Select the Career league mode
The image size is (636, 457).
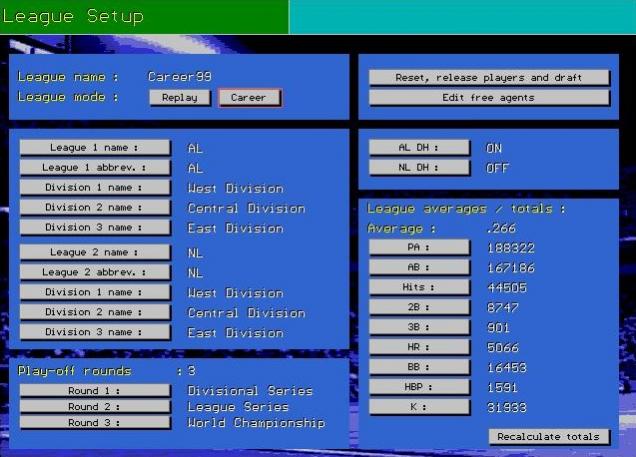(250, 97)
